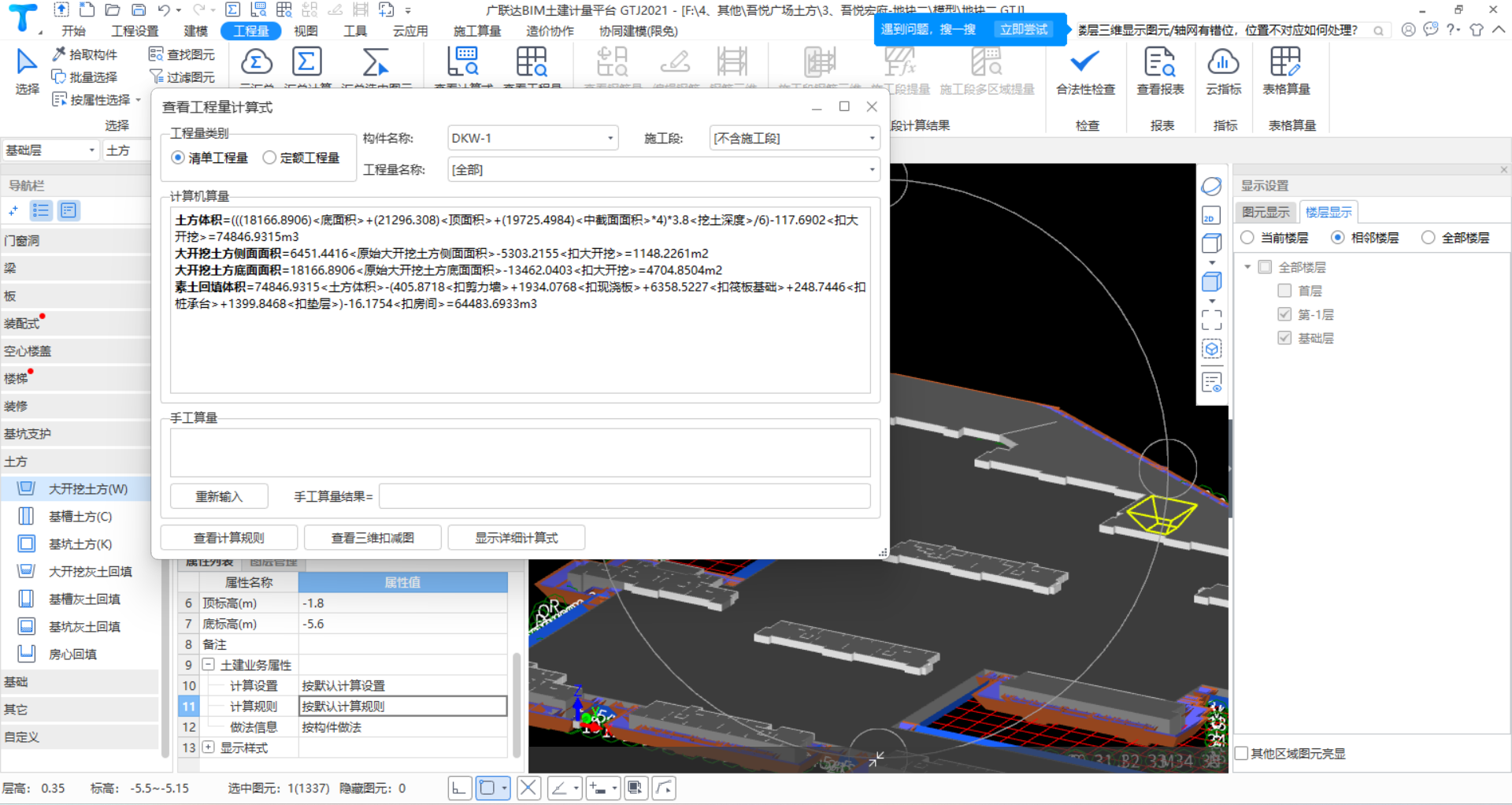This screenshot has width=1512, height=805.
Task: Uncheck the 第-1层 floor checkbox
Action: (1284, 314)
